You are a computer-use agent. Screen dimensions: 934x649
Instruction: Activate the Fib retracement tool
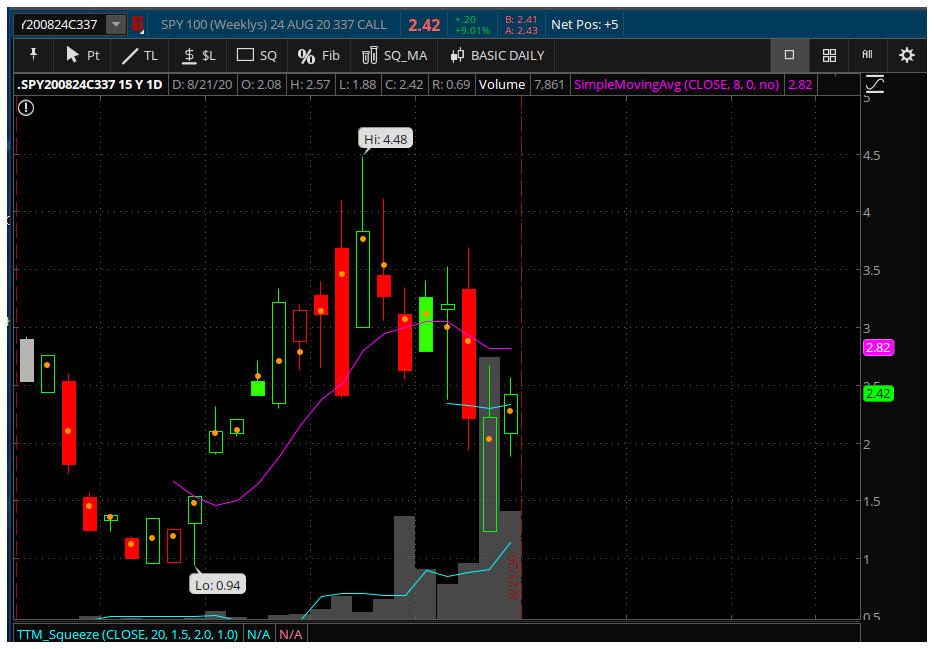(319, 55)
